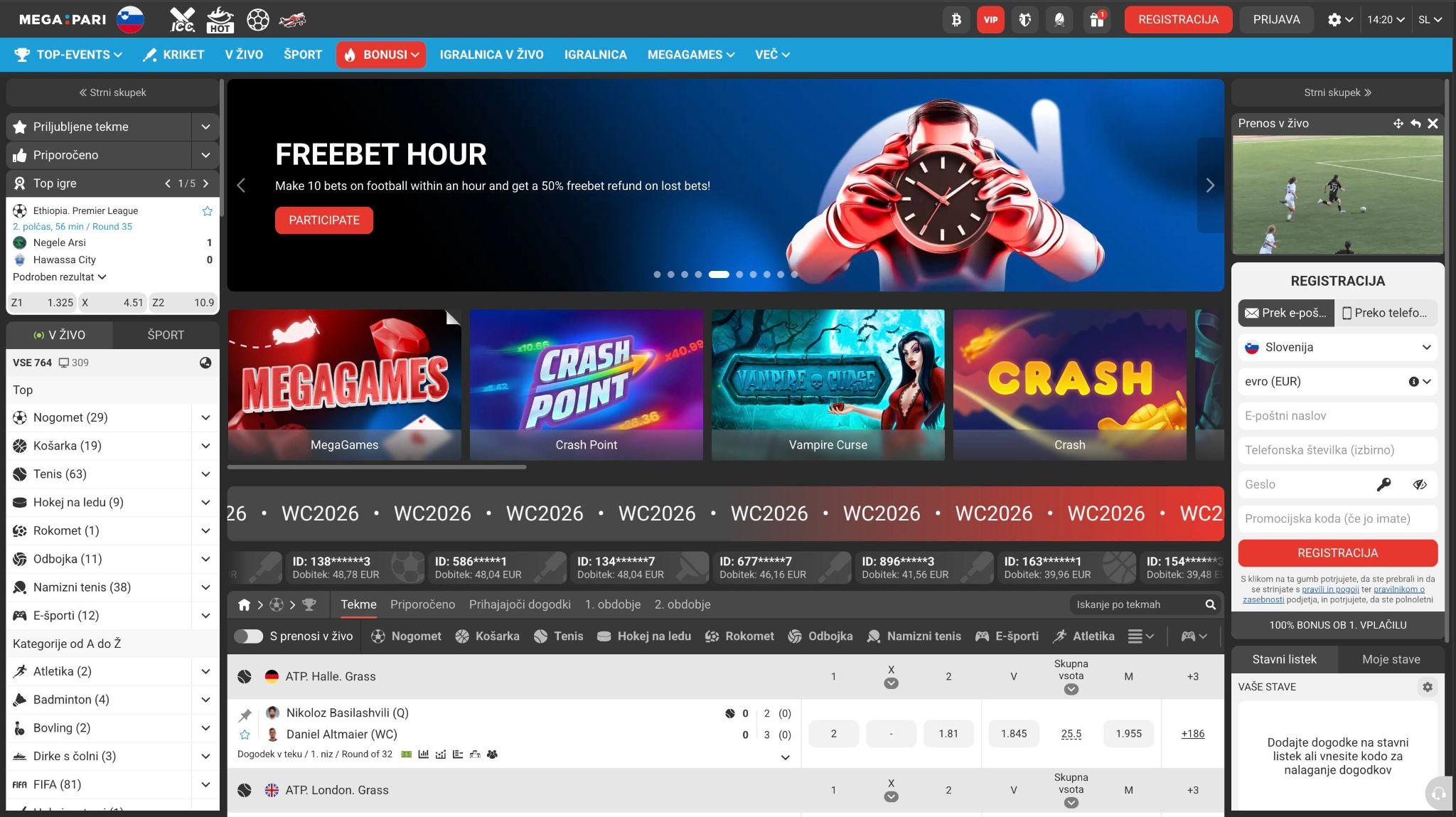
Task: Go to home icon in breadcrumb
Action: pyautogui.click(x=244, y=604)
